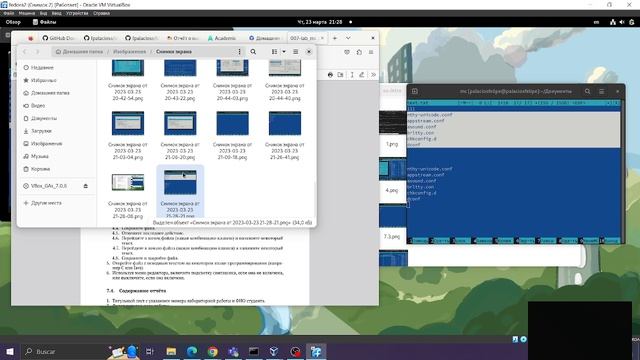Viewport: 640px width, 360px height.
Task: Select screenshot thumbnail dated 21-03-04
Action: coord(128,123)
